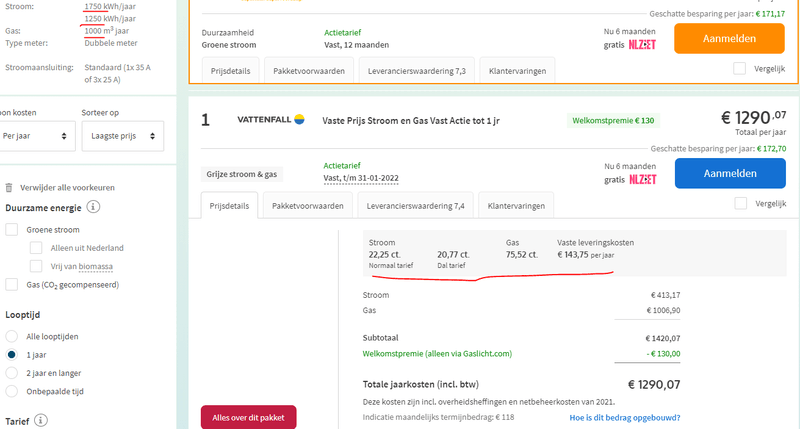Click the Dubbele meter value
The image size is (800, 429).
tap(111, 43)
